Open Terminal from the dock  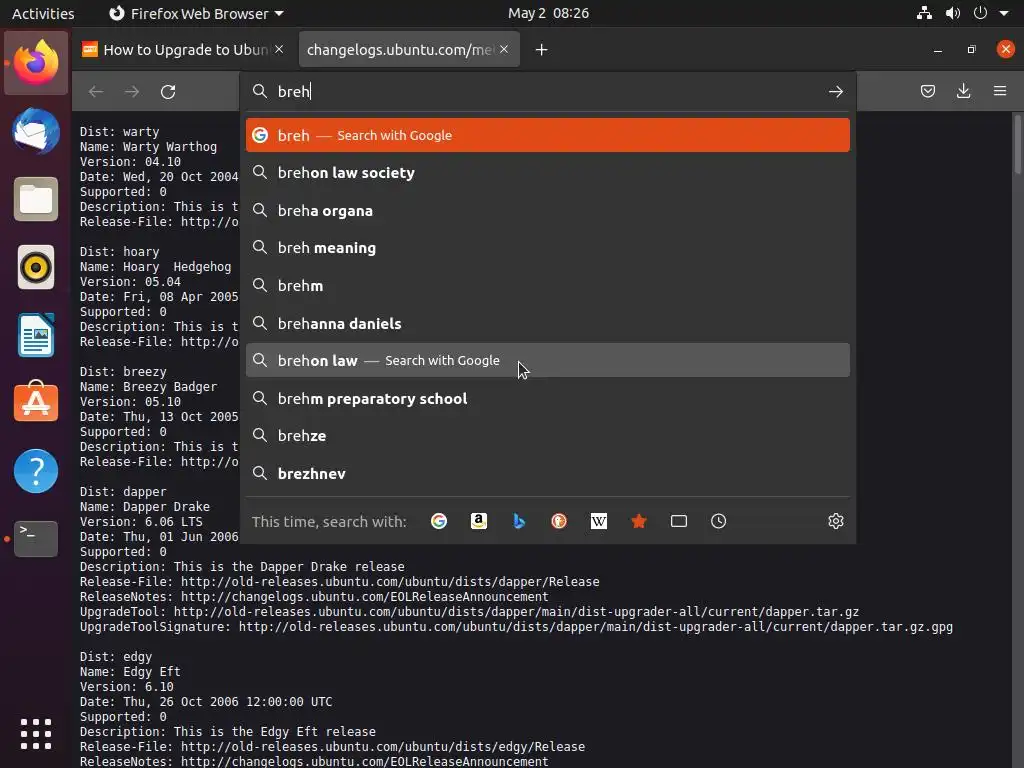(36, 539)
